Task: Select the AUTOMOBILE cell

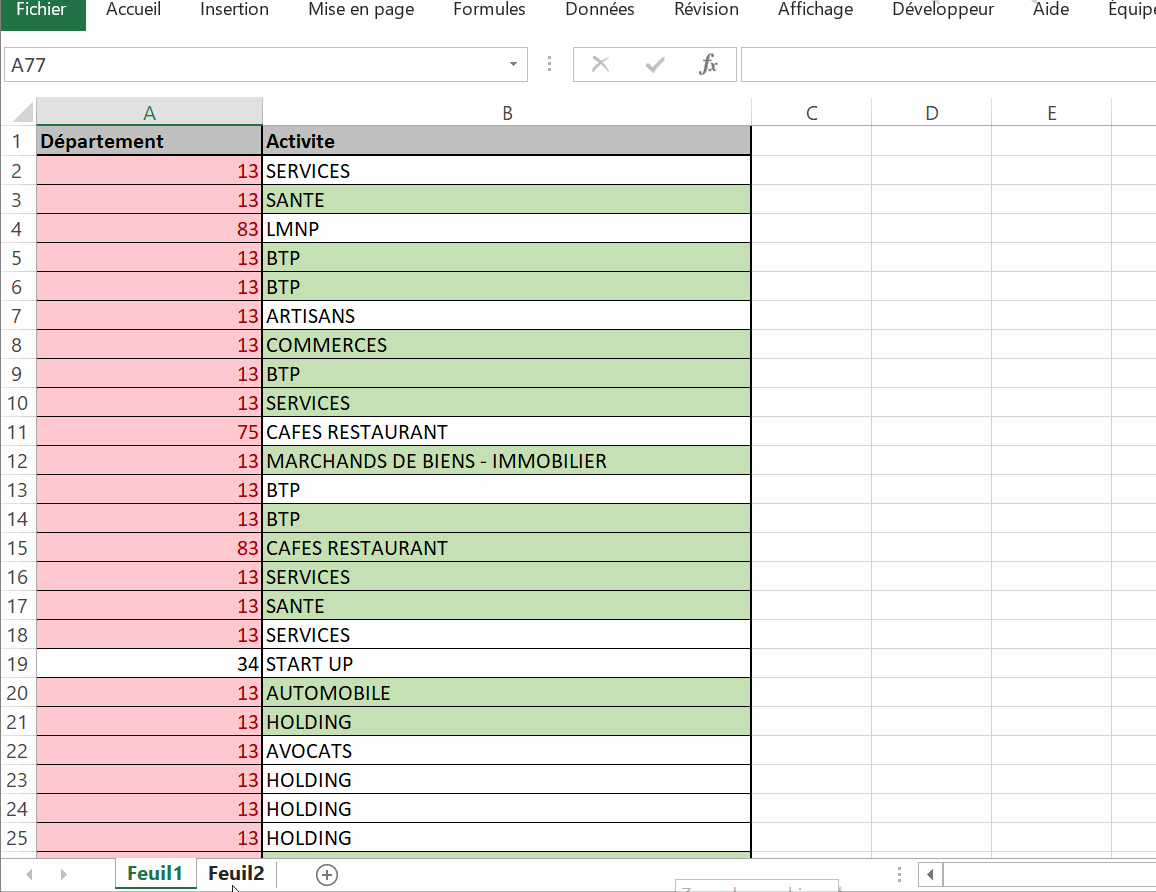Action: pos(507,693)
